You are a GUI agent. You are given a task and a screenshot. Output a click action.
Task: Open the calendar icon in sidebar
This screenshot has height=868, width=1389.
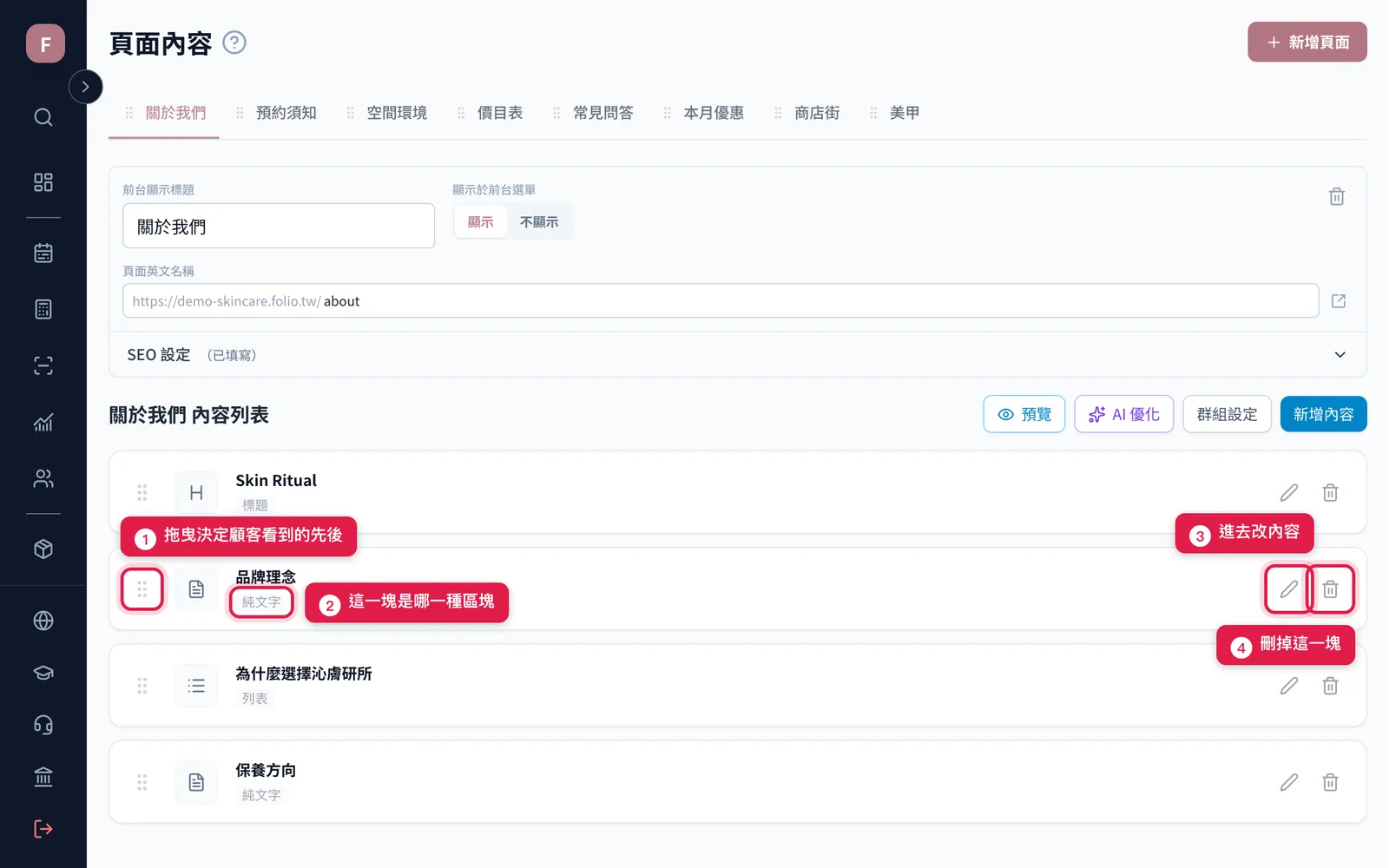pos(43,253)
